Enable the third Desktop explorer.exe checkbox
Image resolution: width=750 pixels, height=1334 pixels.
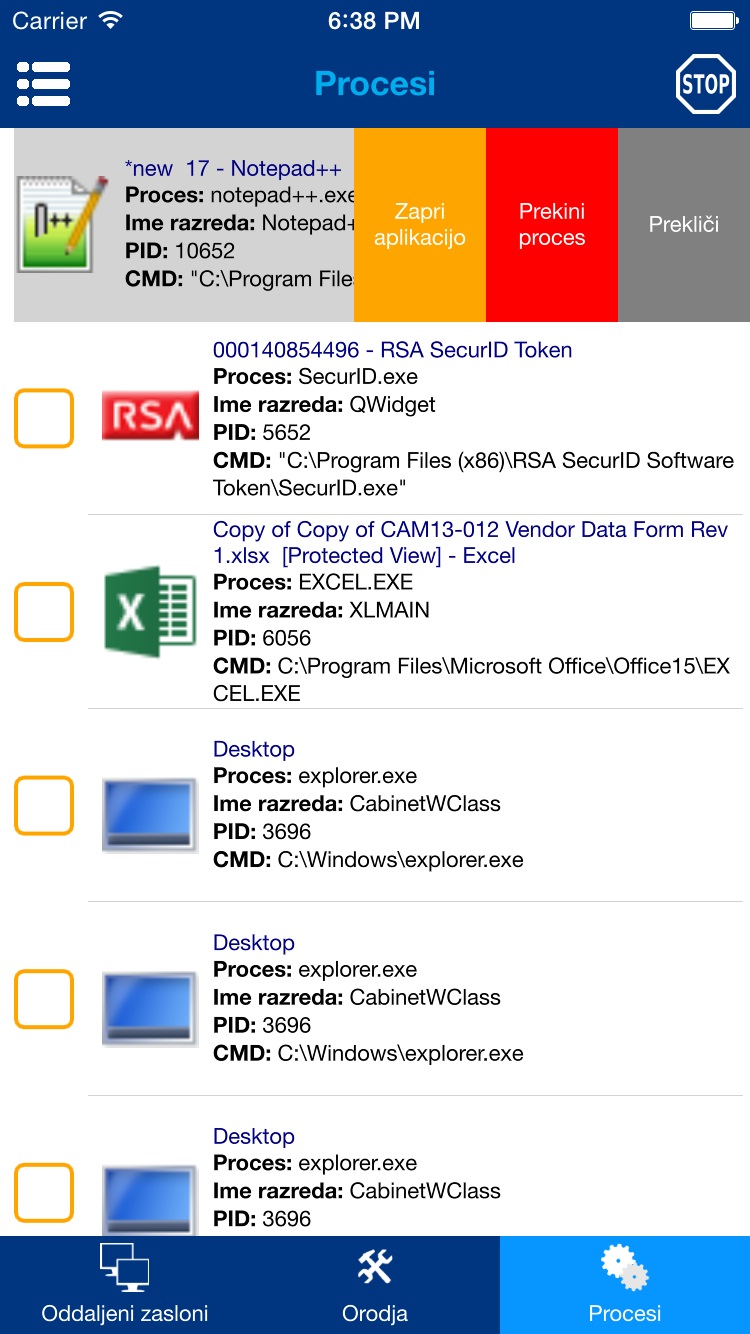44,1193
